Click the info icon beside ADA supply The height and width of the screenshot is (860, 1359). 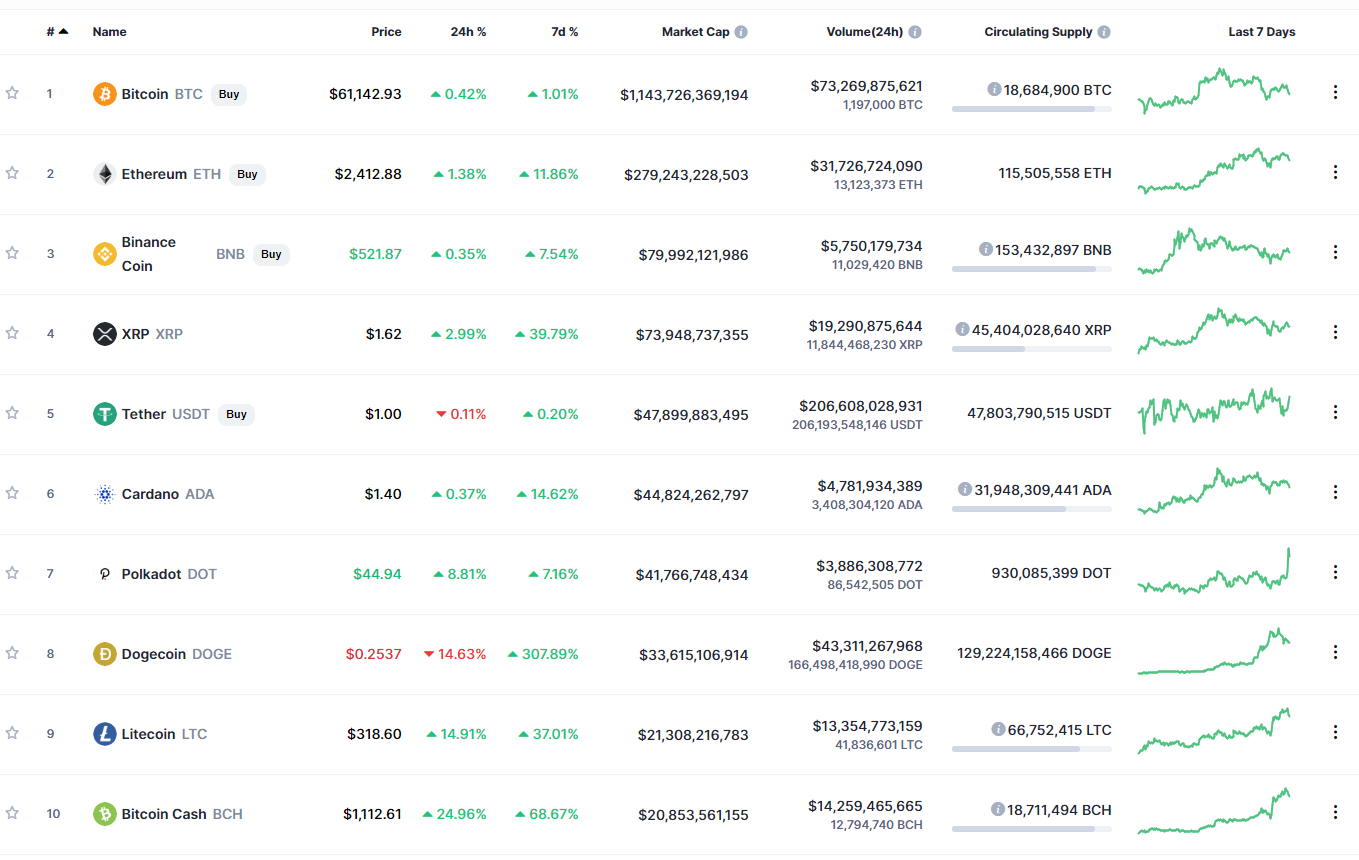coord(965,489)
